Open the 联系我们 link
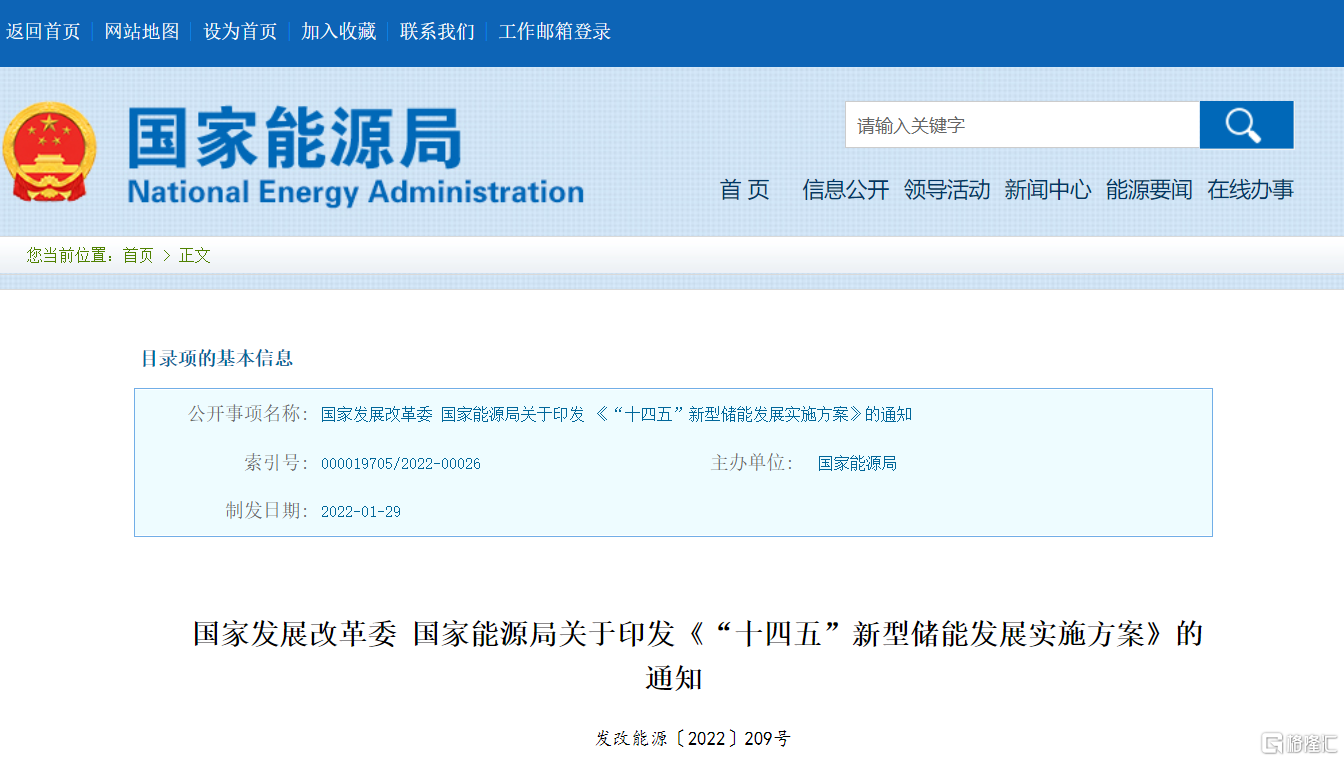The width and height of the screenshot is (1344, 762). pos(437,31)
